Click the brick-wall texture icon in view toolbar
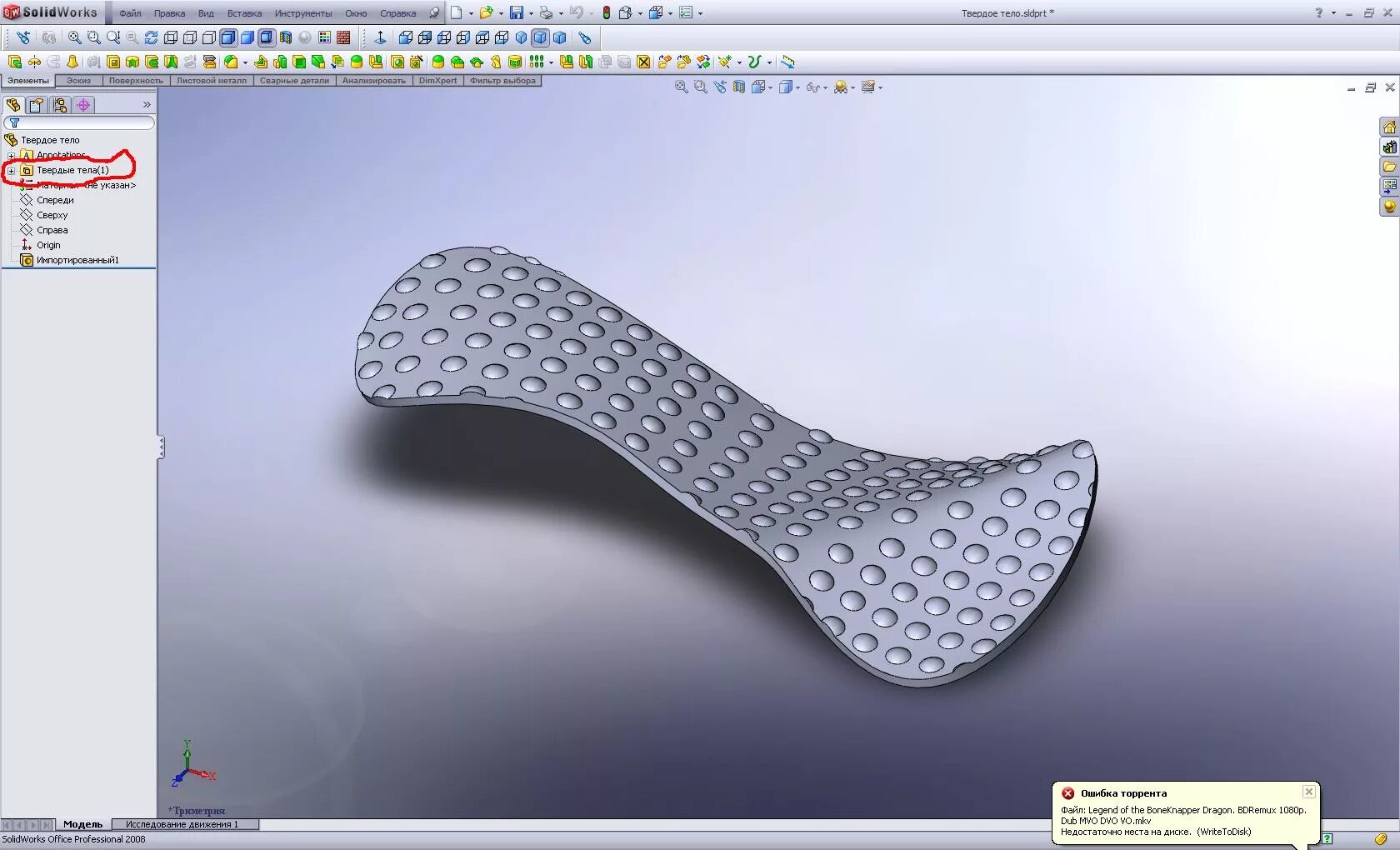Viewport: 1400px width, 850px height. (x=343, y=37)
